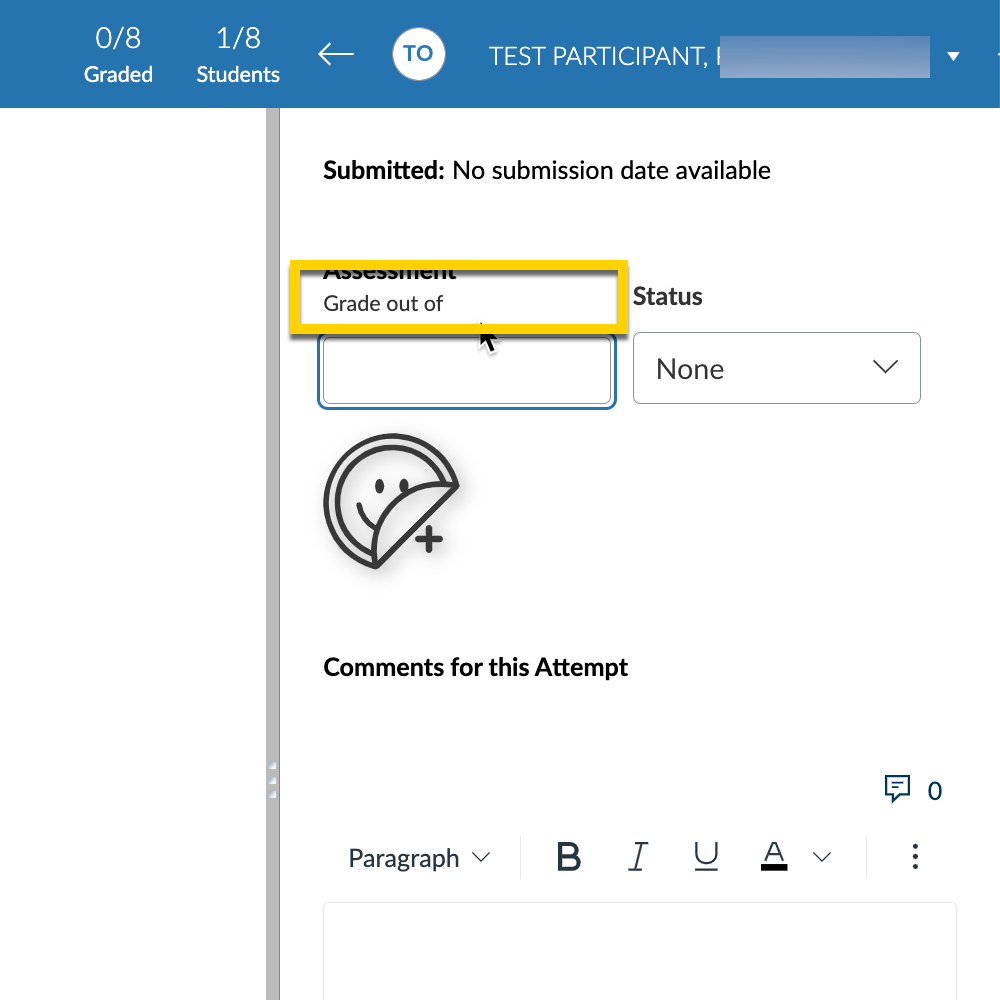Apply text color with the A icon
This screenshot has width=1000, height=1000.
pyautogui.click(x=774, y=857)
